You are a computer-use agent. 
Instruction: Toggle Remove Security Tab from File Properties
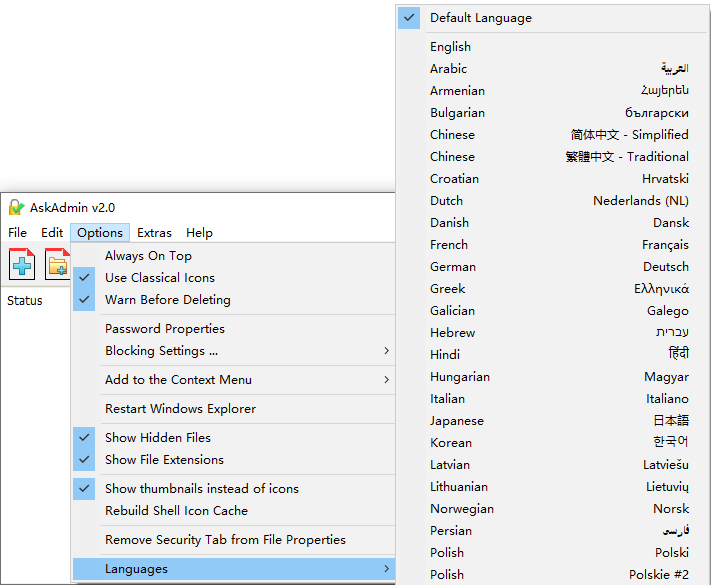point(234,540)
